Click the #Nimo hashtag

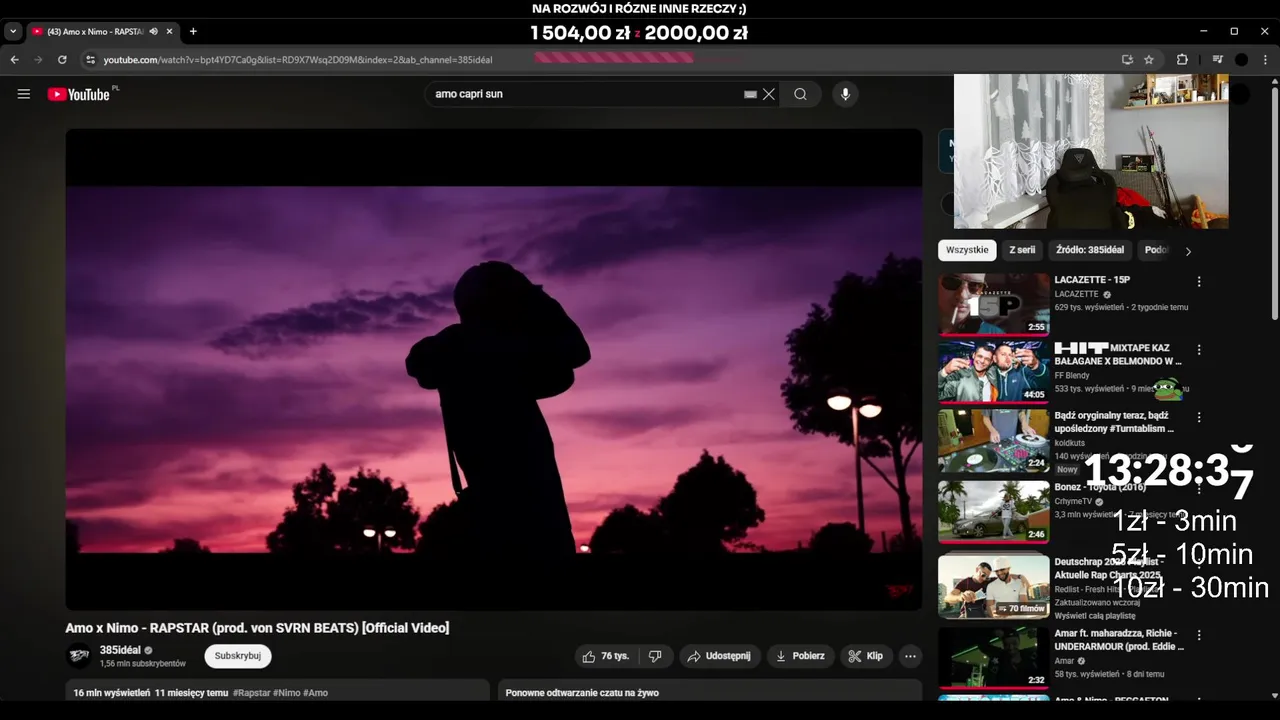[x=286, y=693]
